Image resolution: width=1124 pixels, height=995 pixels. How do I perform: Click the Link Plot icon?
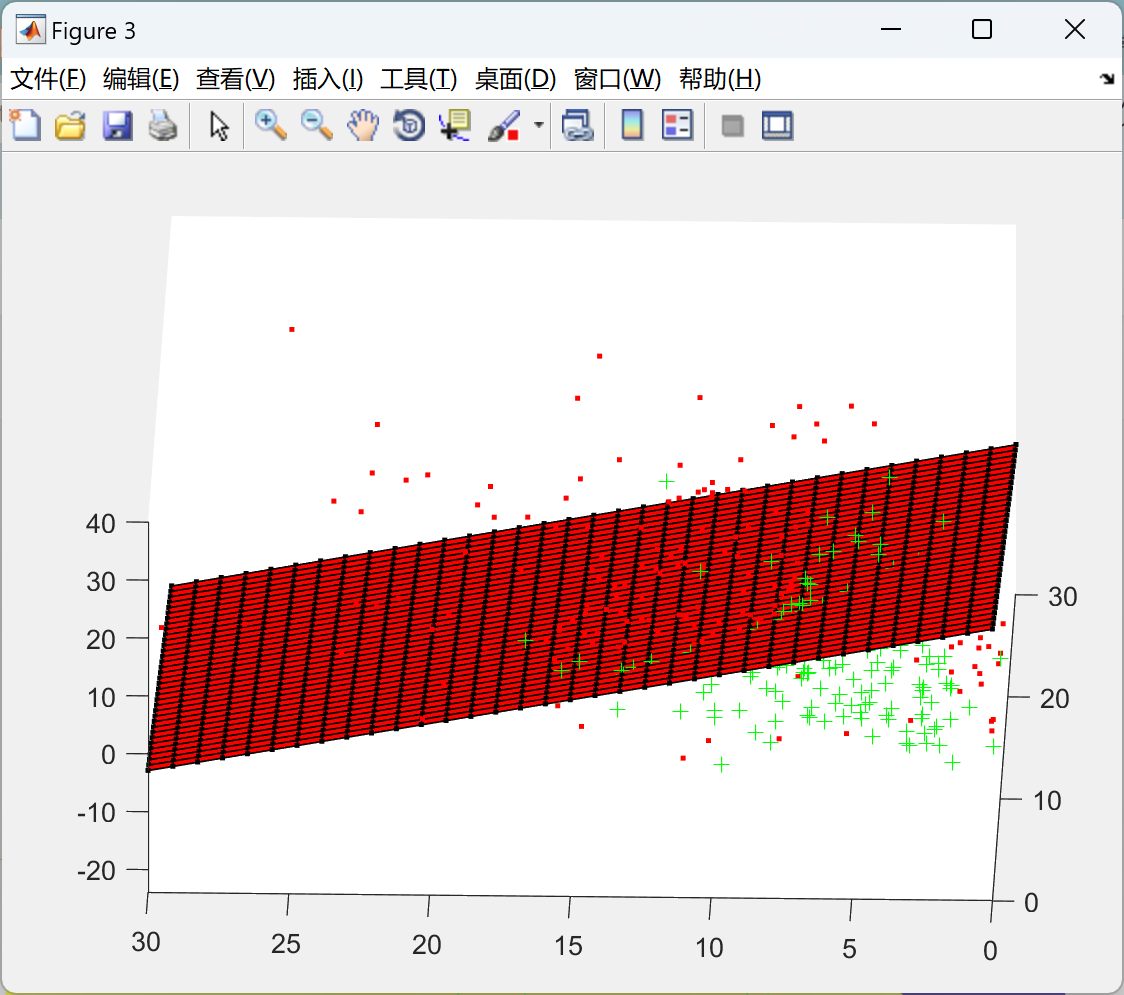click(578, 125)
